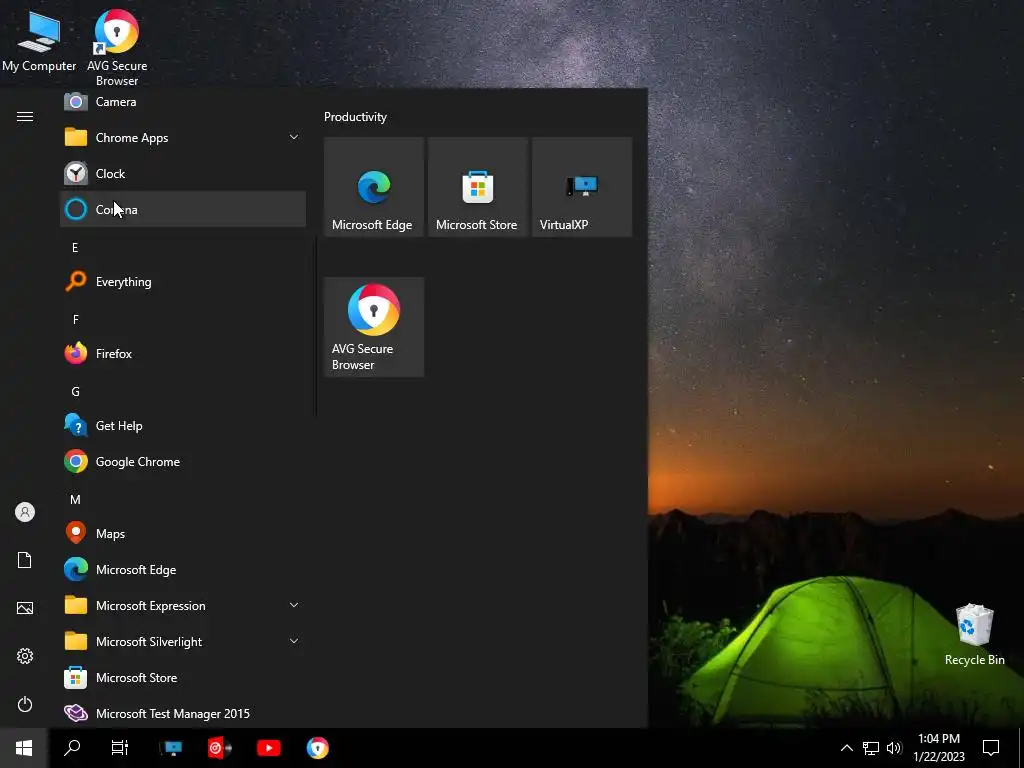Open Task View on the taskbar
The height and width of the screenshot is (768, 1024).
pyautogui.click(x=120, y=748)
